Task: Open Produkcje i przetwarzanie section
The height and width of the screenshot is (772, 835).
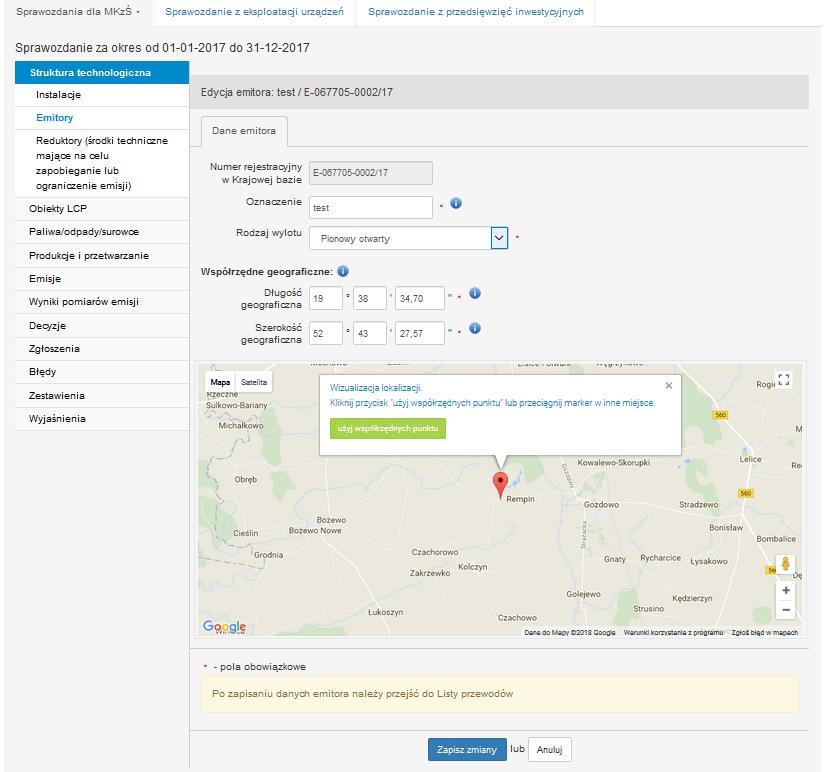Action: [x=102, y=256]
